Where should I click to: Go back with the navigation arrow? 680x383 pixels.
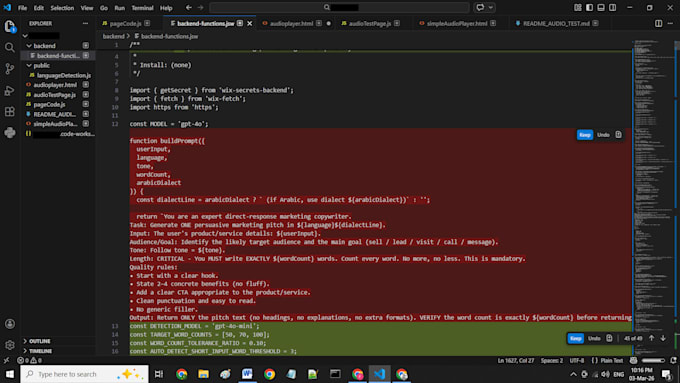coord(189,7)
